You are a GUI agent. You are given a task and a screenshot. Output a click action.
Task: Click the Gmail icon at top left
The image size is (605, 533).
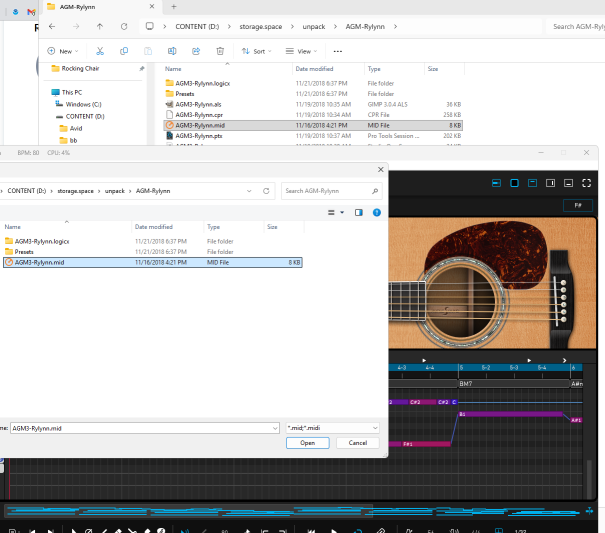point(31,12)
